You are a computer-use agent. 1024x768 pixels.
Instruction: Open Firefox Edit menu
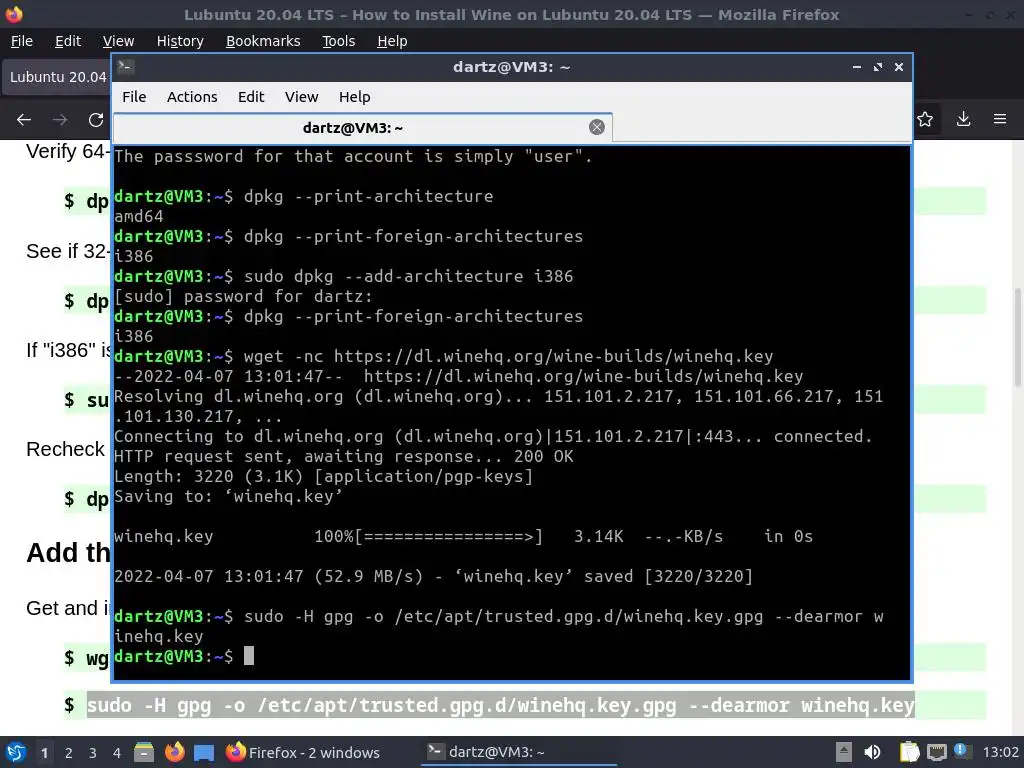pyautogui.click(x=68, y=41)
